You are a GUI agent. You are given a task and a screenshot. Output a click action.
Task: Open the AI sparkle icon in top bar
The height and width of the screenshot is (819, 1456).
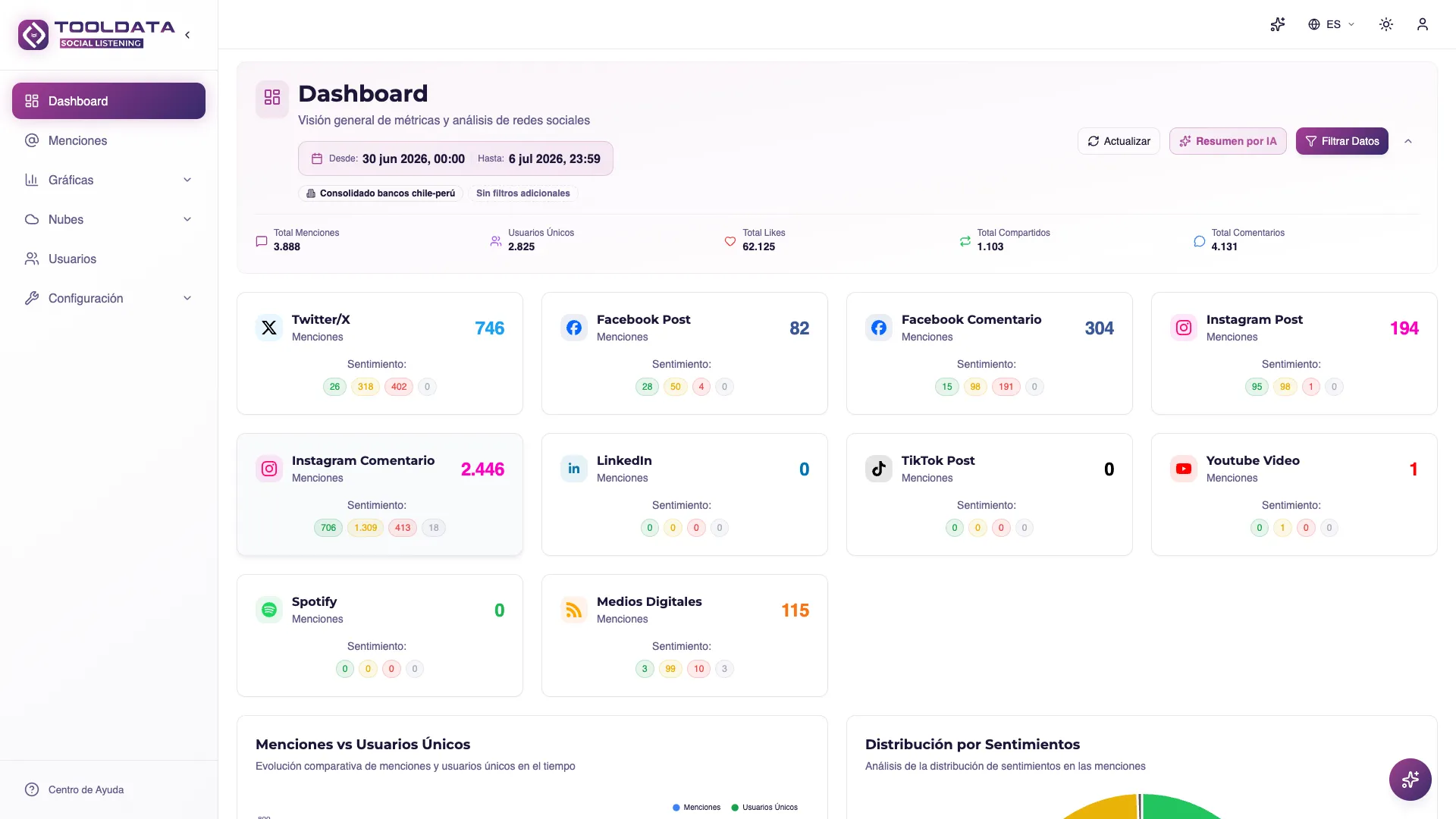(x=1278, y=24)
